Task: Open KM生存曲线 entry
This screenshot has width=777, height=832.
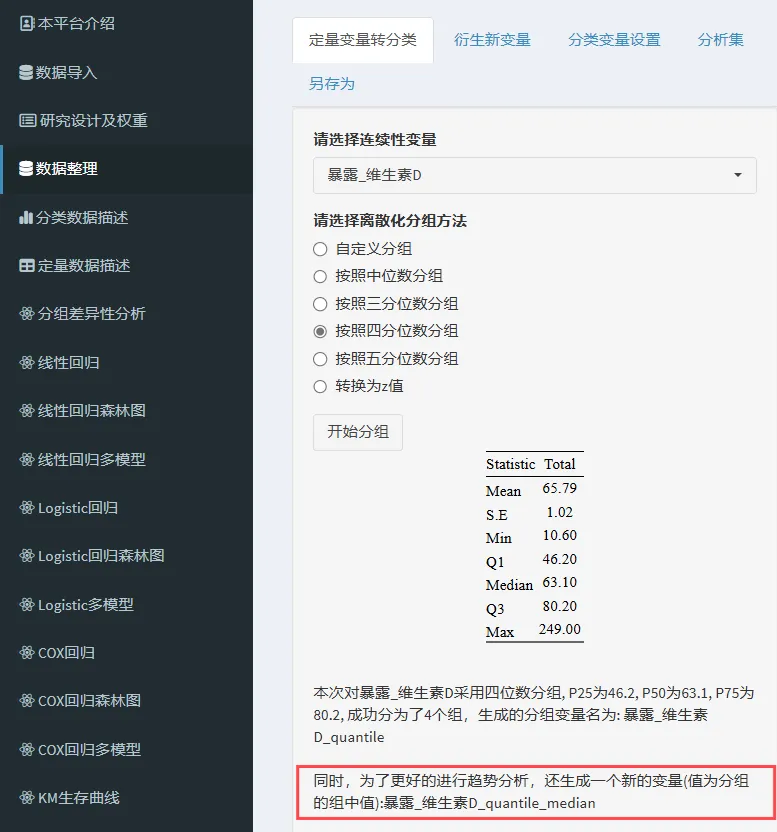Action: 126,798
